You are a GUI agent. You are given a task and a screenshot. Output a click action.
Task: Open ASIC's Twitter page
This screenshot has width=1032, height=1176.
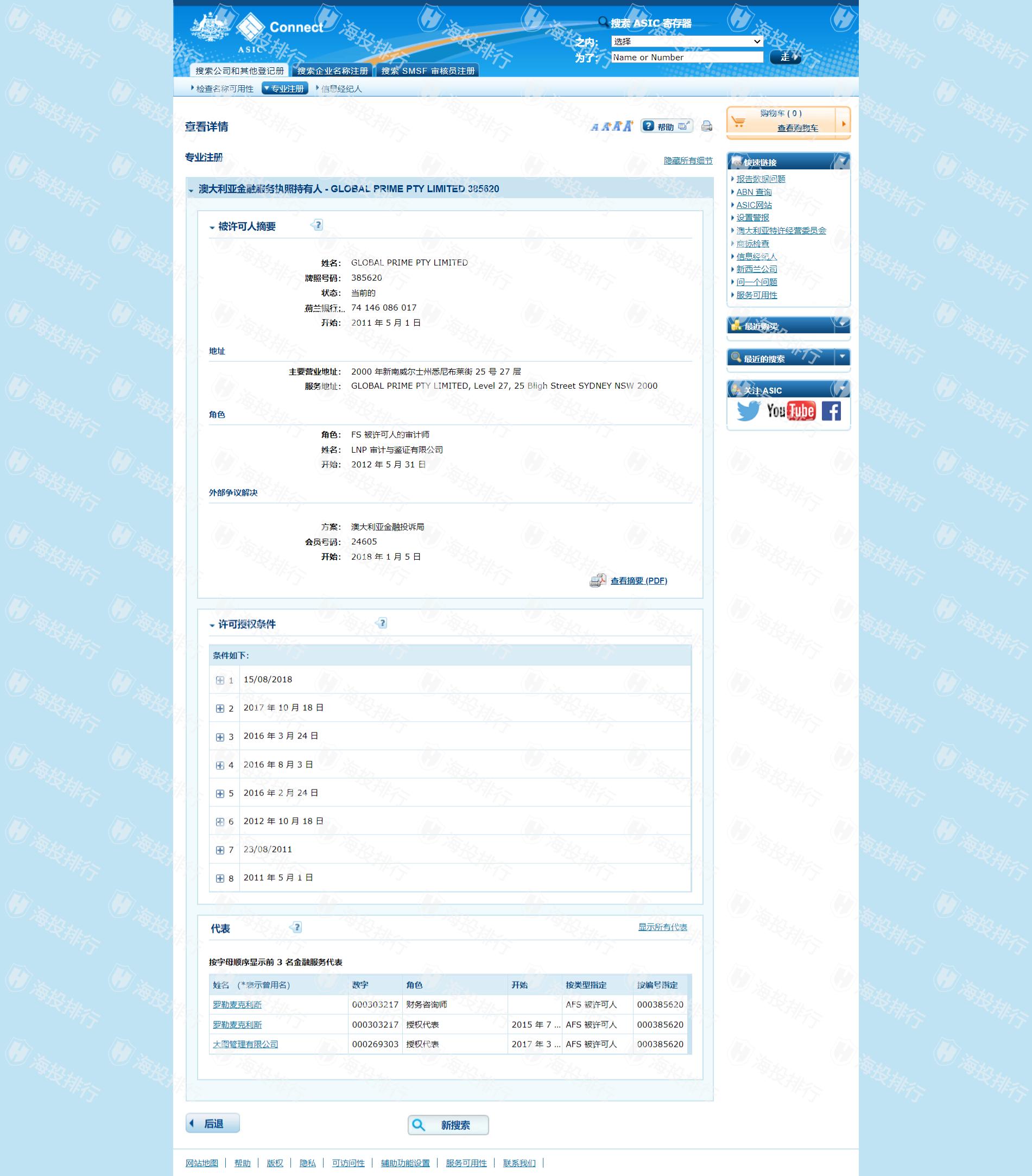pyautogui.click(x=748, y=411)
